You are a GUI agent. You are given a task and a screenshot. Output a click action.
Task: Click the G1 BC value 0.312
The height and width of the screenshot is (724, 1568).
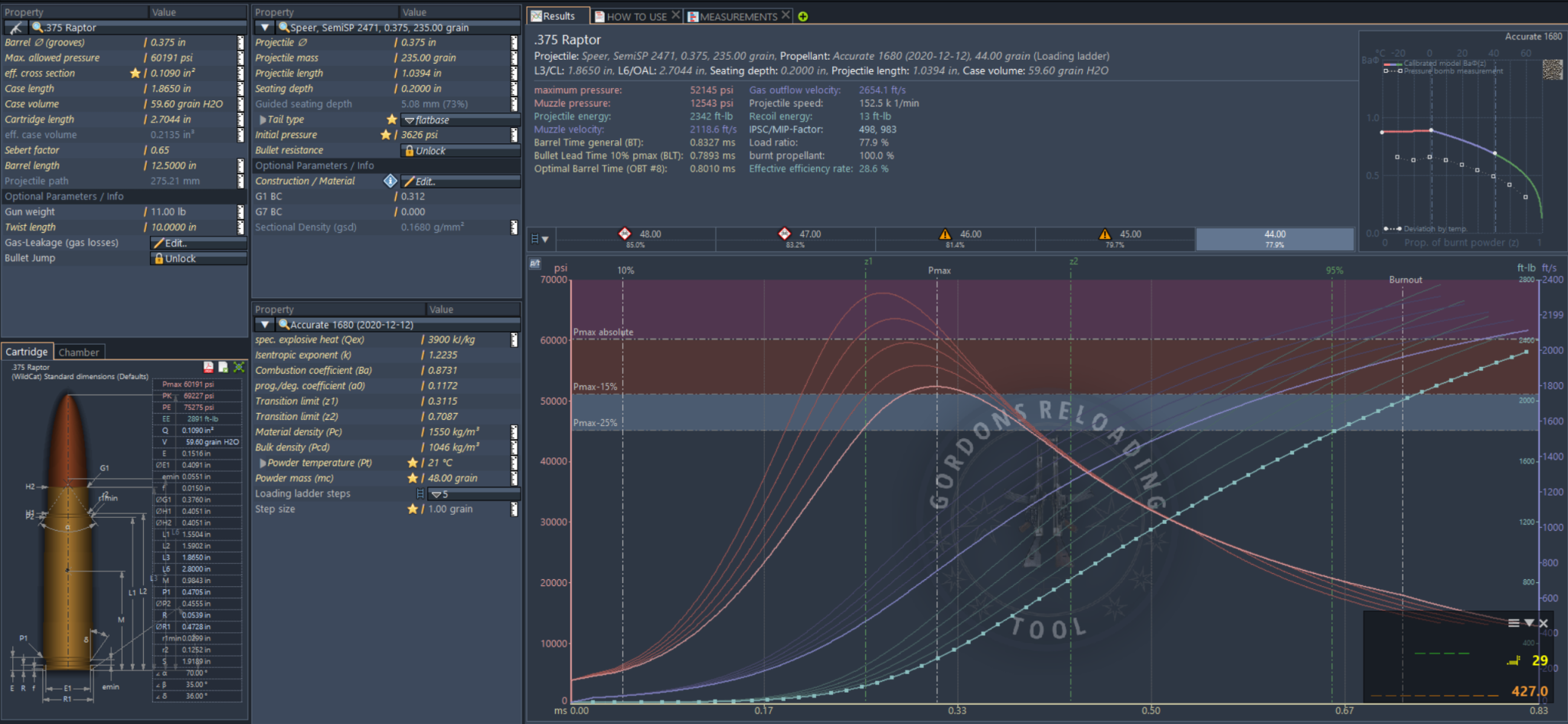click(413, 196)
